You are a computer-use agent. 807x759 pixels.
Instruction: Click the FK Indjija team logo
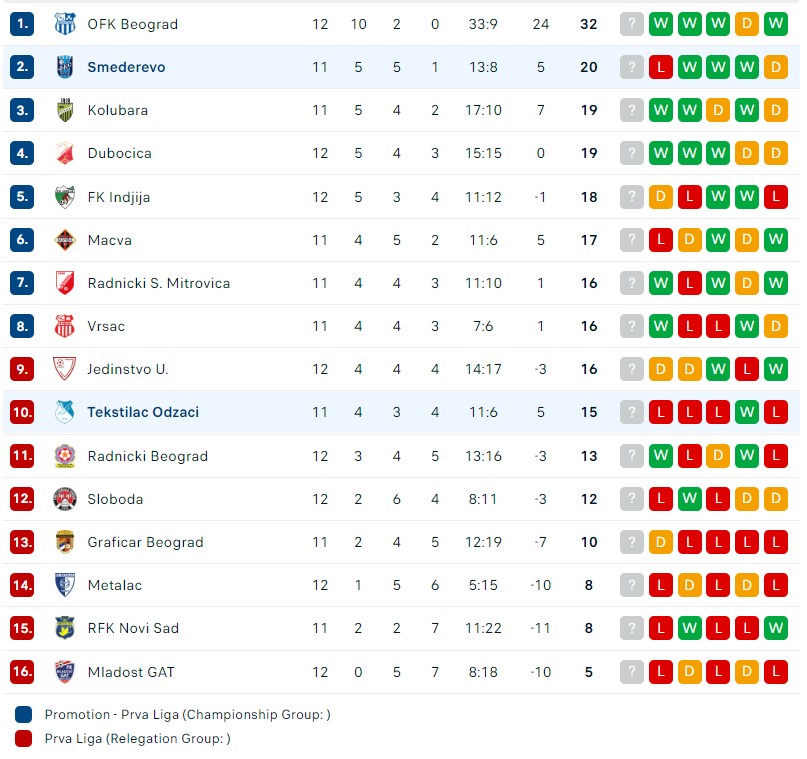pos(65,197)
